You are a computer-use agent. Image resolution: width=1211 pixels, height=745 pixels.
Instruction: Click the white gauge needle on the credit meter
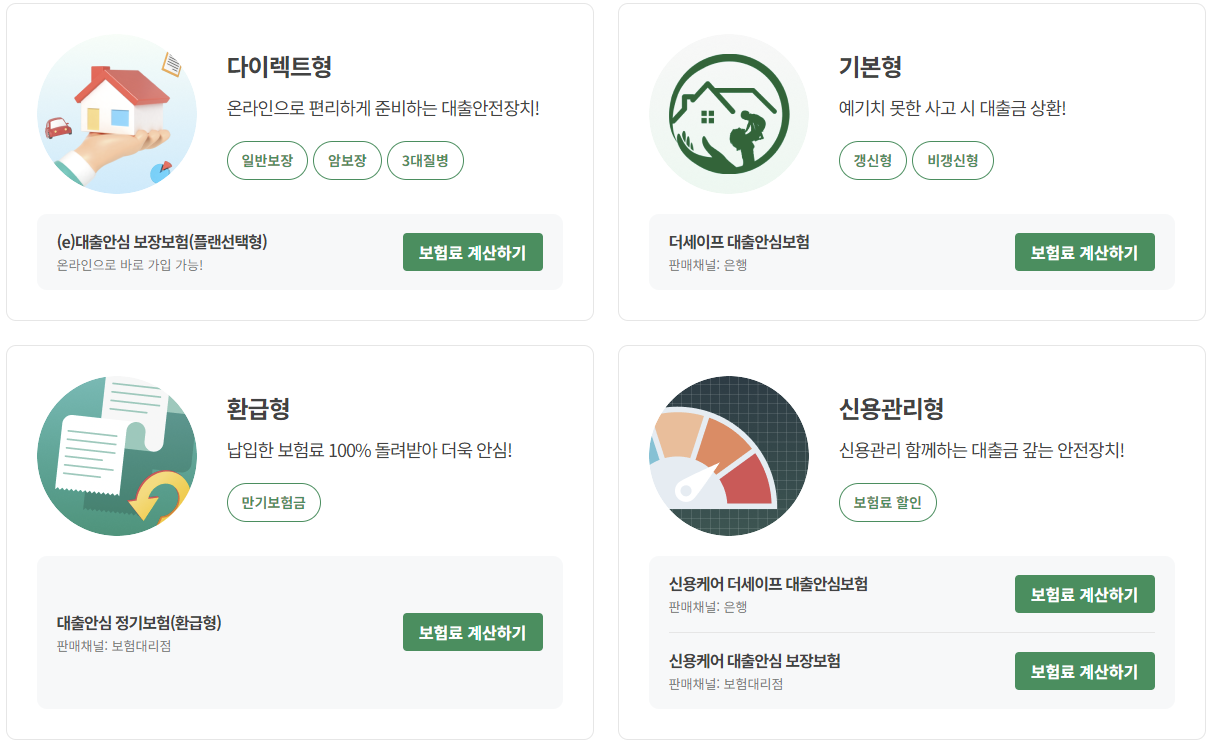696,481
